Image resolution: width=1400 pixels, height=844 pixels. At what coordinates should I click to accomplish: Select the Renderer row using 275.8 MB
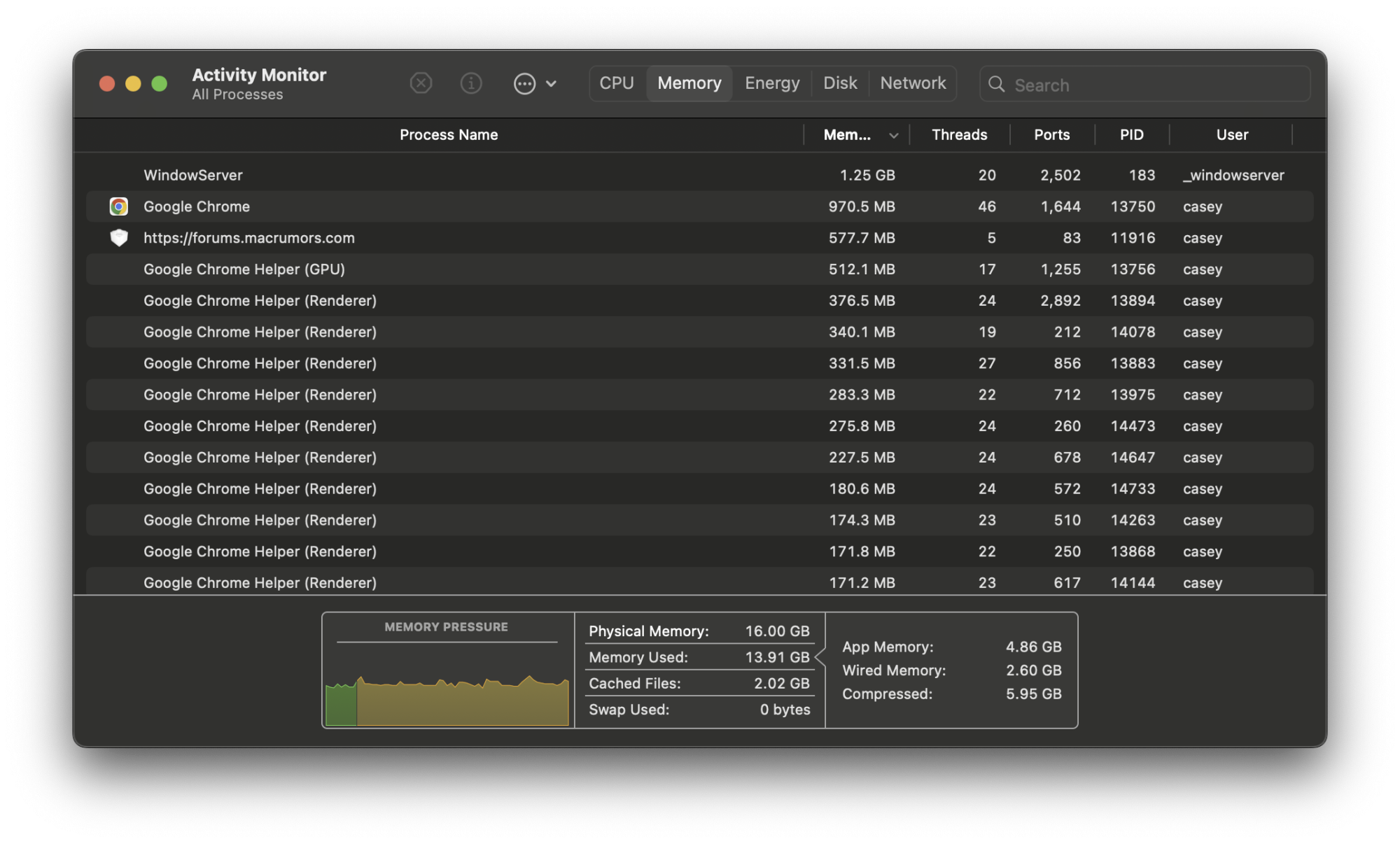pos(699,426)
